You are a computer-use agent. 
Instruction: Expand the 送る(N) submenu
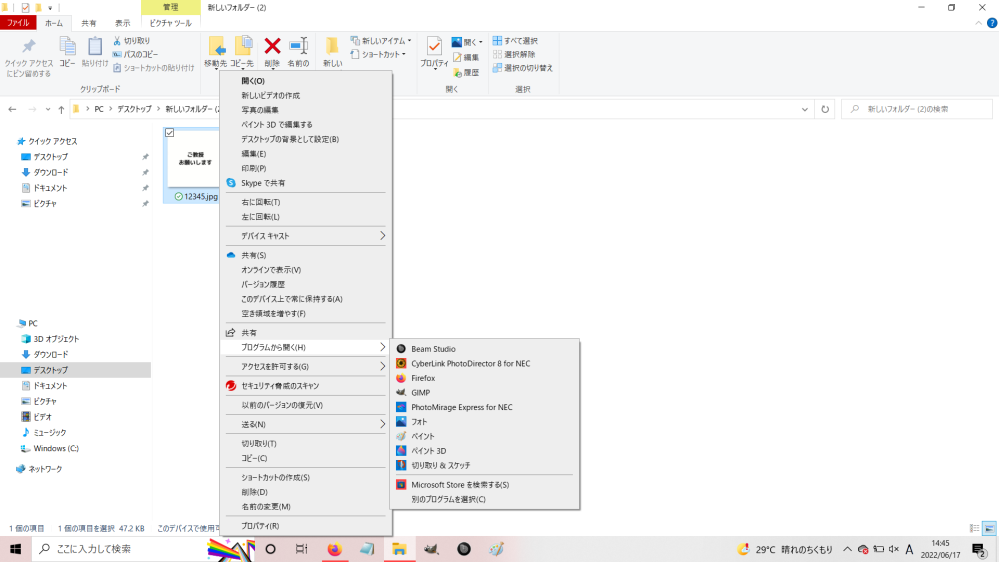pos(305,424)
